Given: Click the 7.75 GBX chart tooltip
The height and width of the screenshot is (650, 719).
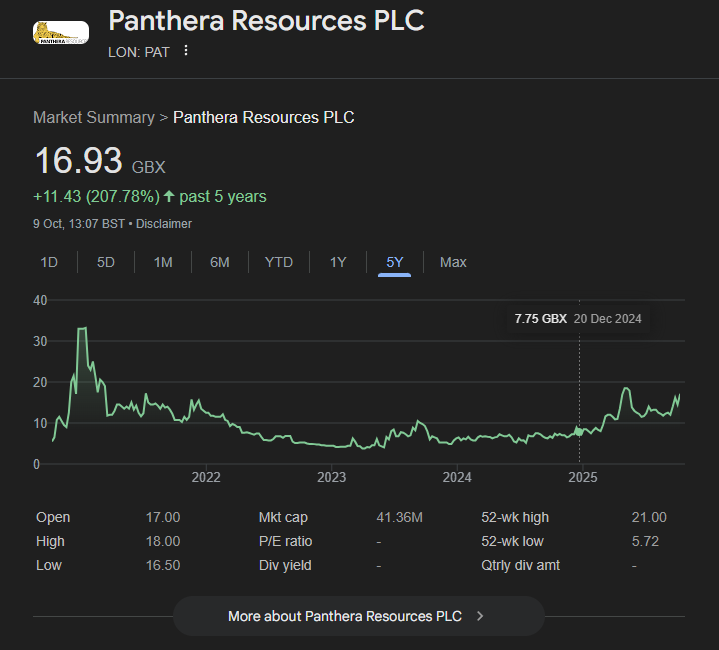Looking at the screenshot, I should click(578, 319).
